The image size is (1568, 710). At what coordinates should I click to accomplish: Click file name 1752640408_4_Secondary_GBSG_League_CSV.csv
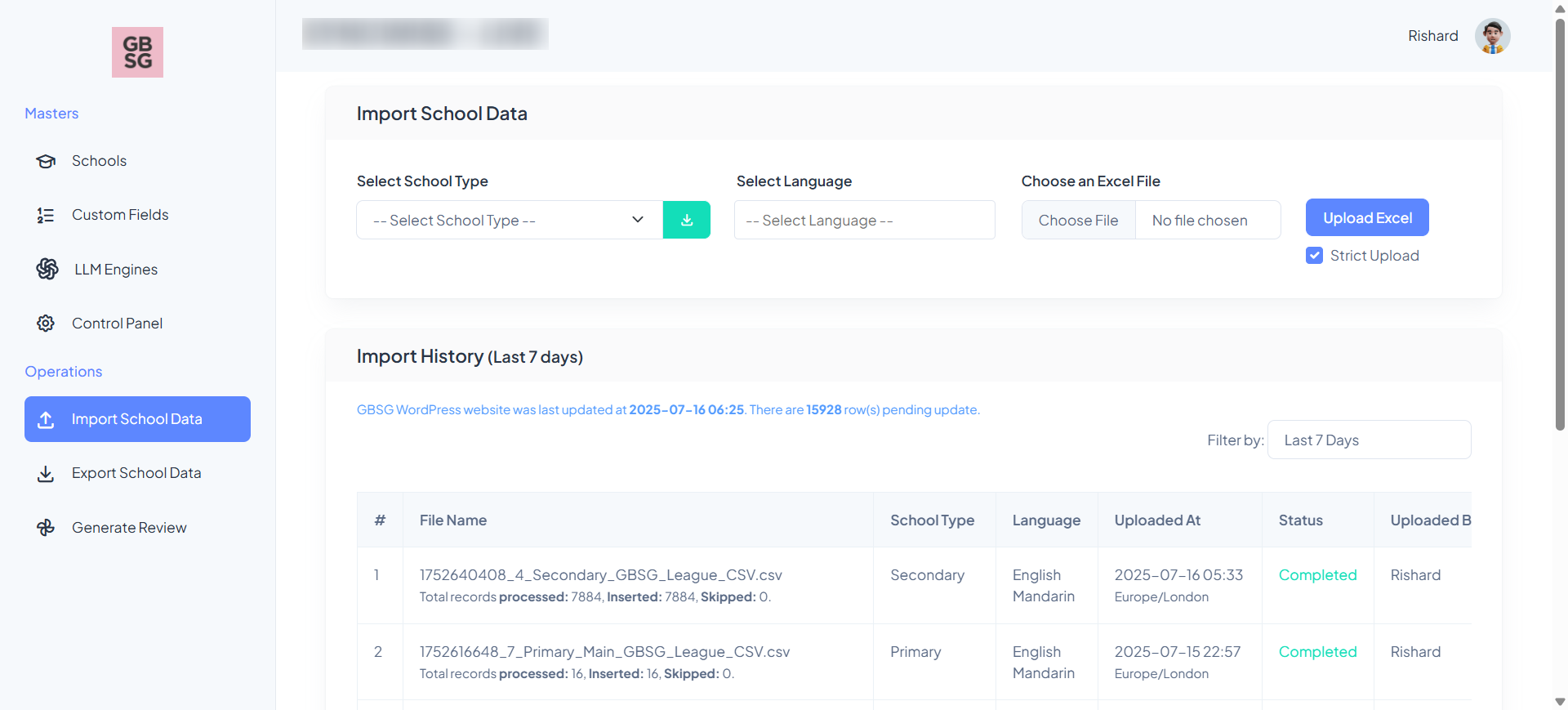[x=601, y=575]
